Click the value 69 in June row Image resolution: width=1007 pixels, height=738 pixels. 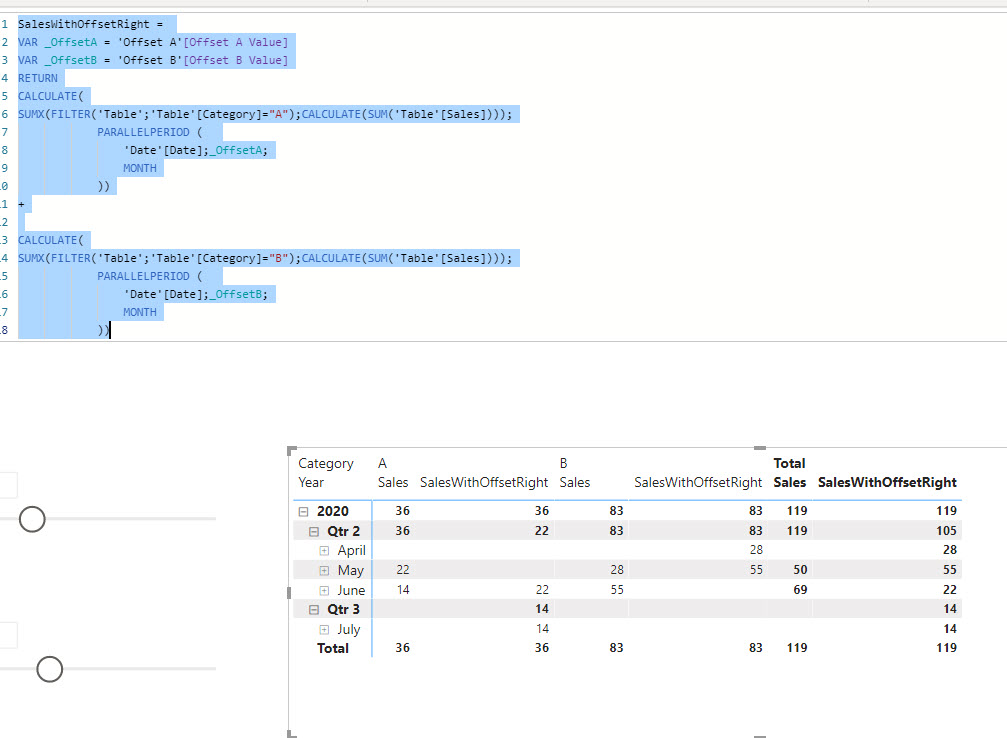[x=800, y=590]
